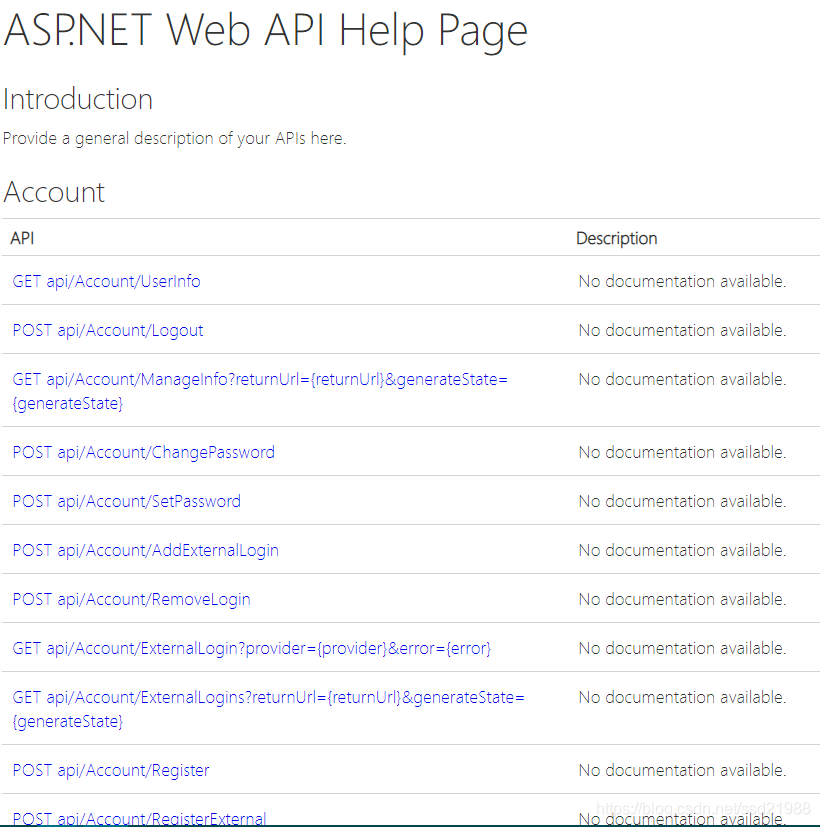Open the POST api/Account/SetPassword link
The image size is (820, 827).
point(127,501)
